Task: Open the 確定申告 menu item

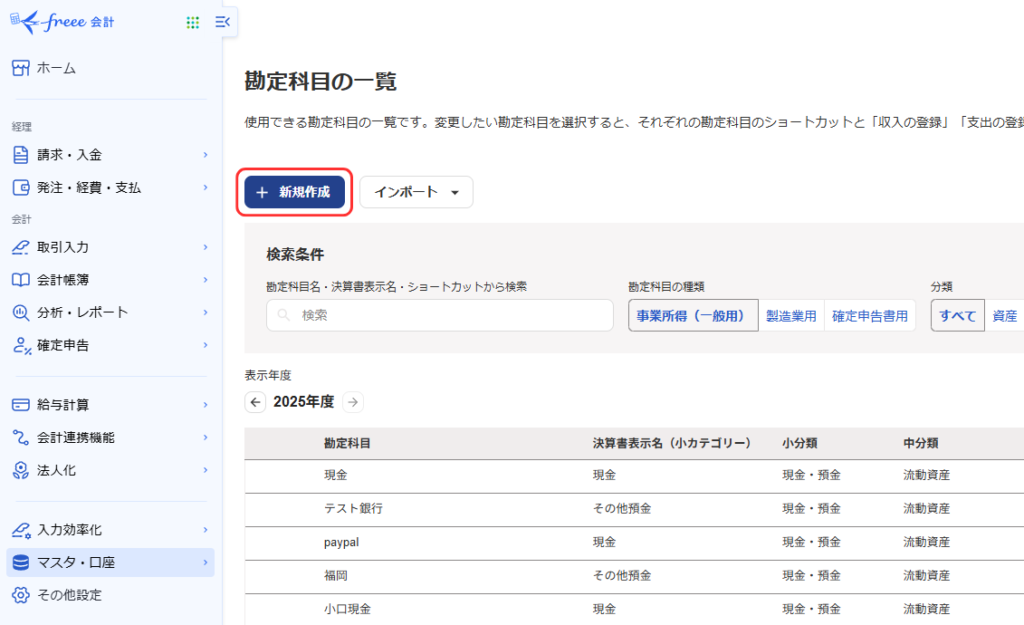Action: pos(63,345)
